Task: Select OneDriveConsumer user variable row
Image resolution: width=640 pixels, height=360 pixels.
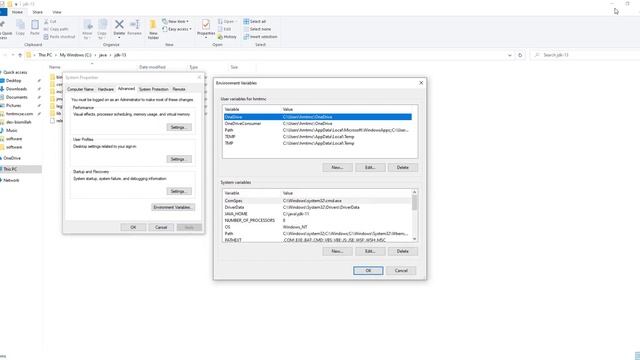Action: [318, 123]
